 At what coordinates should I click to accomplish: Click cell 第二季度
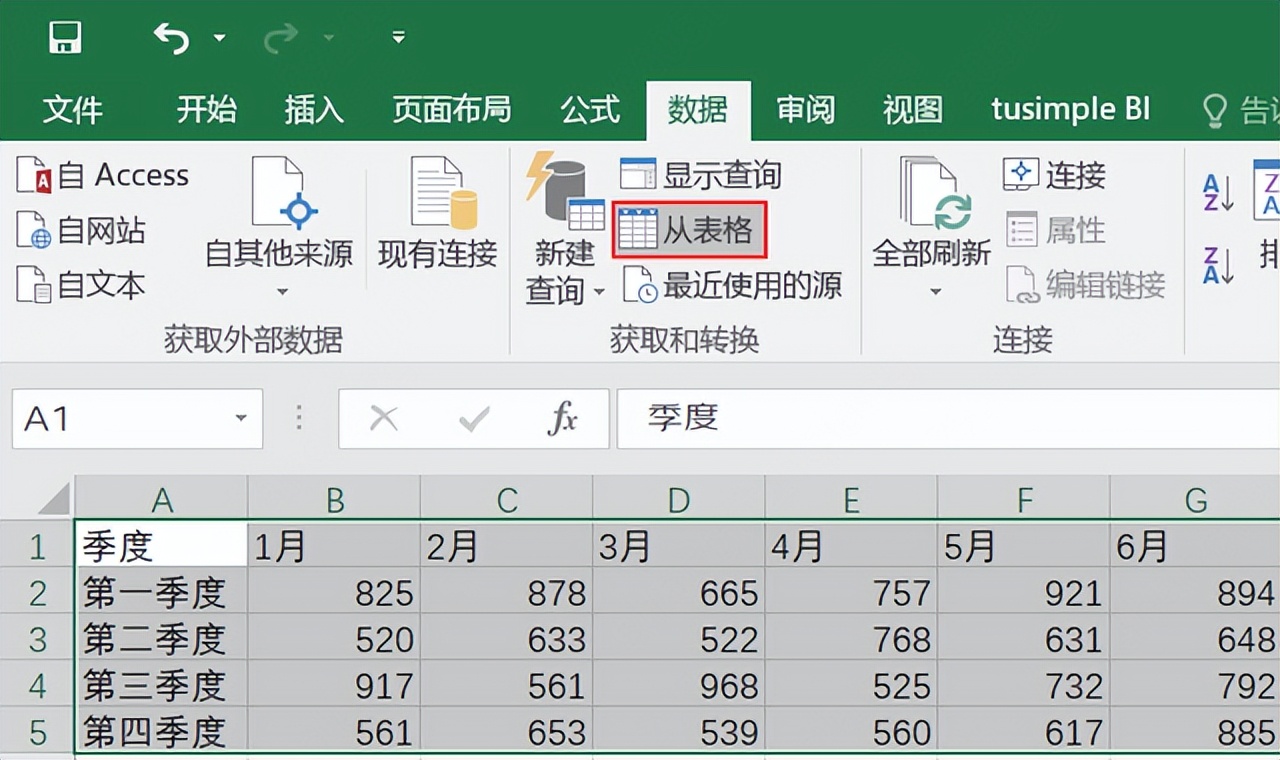tap(162, 639)
